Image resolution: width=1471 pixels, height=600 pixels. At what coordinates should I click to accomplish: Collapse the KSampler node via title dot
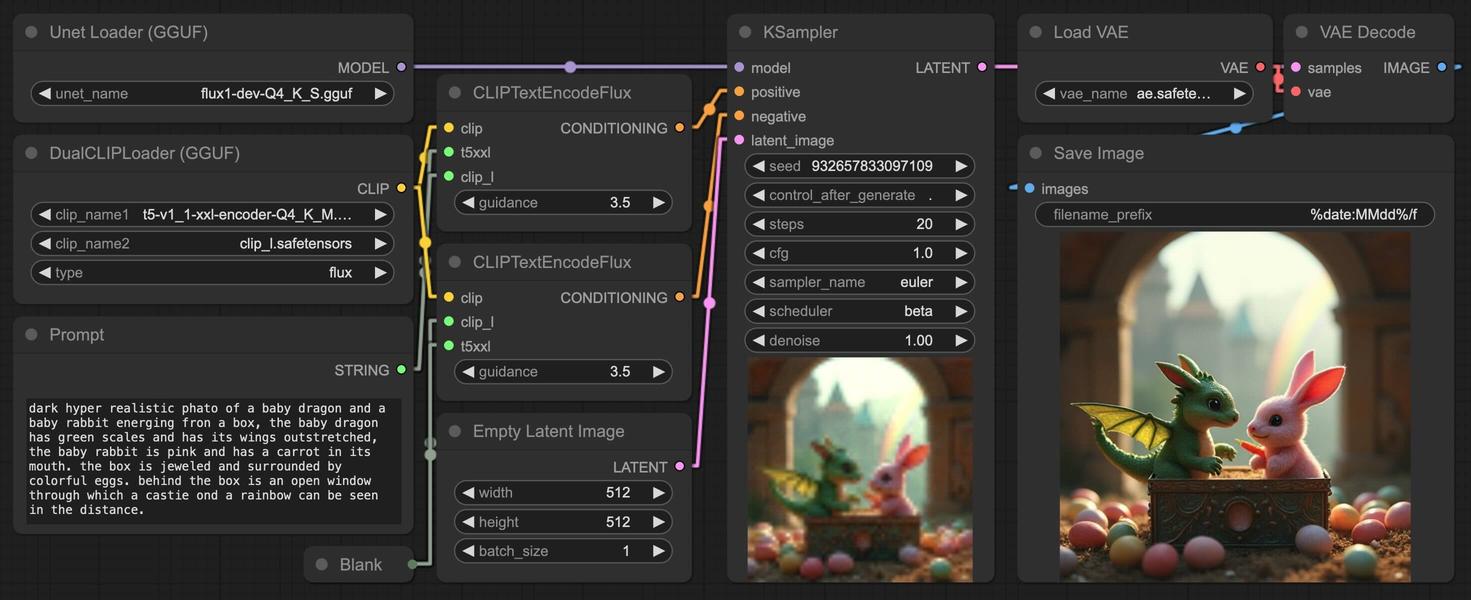click(x=745, y=32)
